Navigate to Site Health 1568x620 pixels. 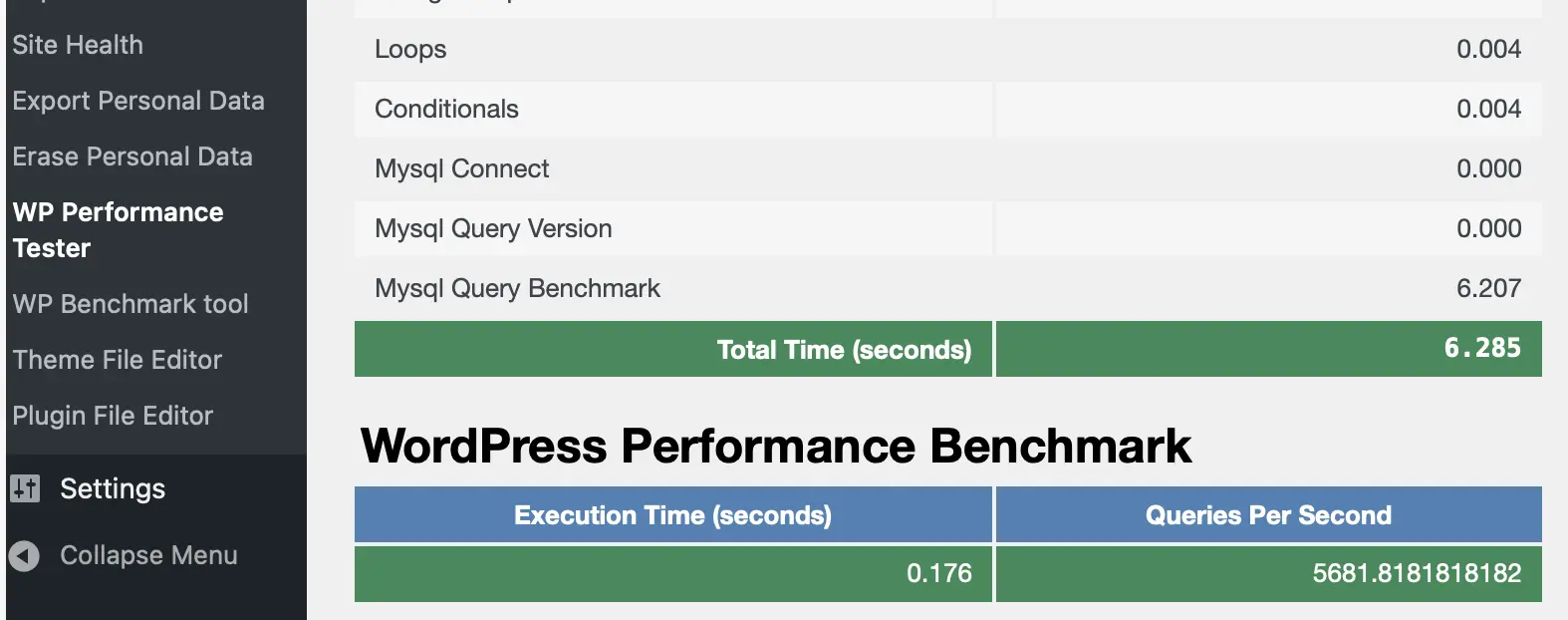(77, 45)
